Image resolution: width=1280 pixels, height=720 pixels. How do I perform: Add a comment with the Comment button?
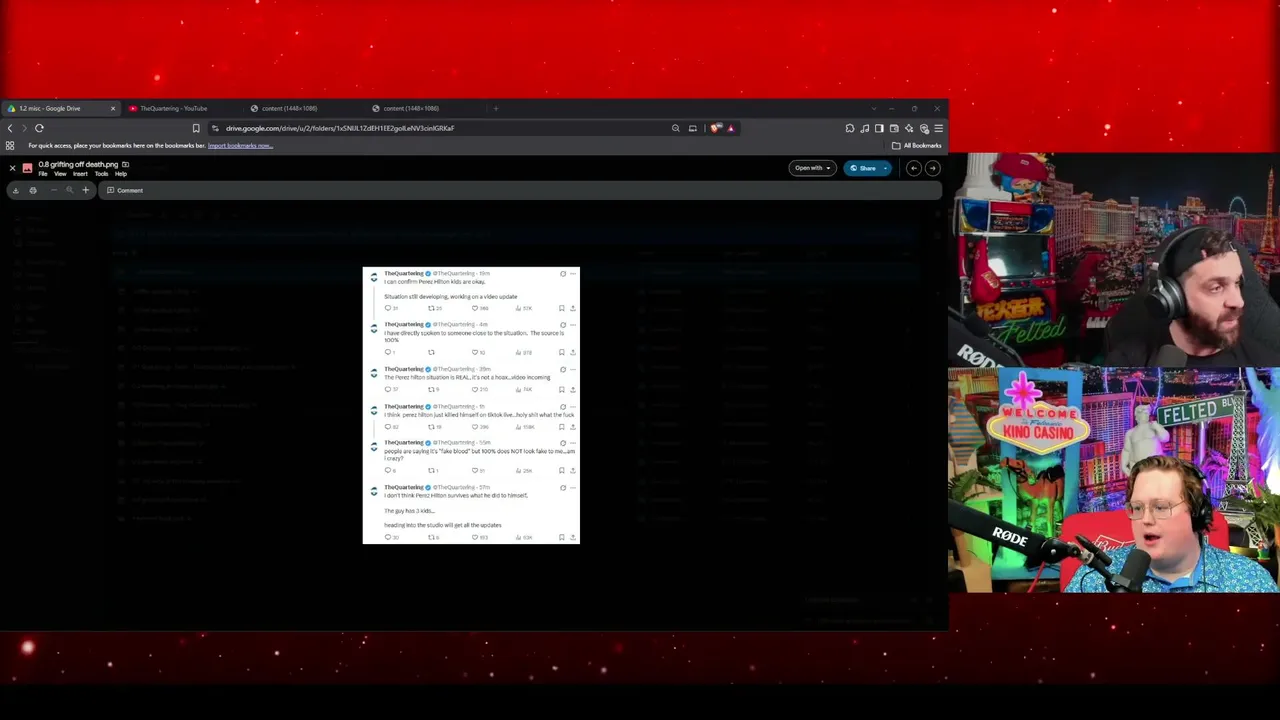click(125, 190)
